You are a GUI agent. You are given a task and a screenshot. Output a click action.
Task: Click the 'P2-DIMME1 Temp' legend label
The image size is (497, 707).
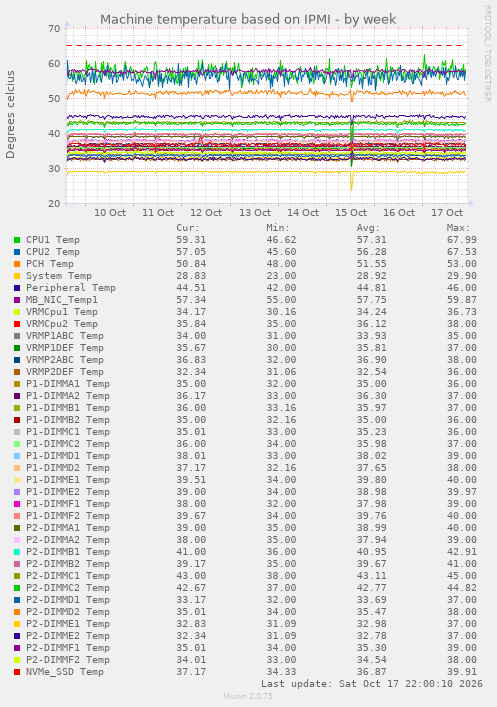click(x=68, y=624)
